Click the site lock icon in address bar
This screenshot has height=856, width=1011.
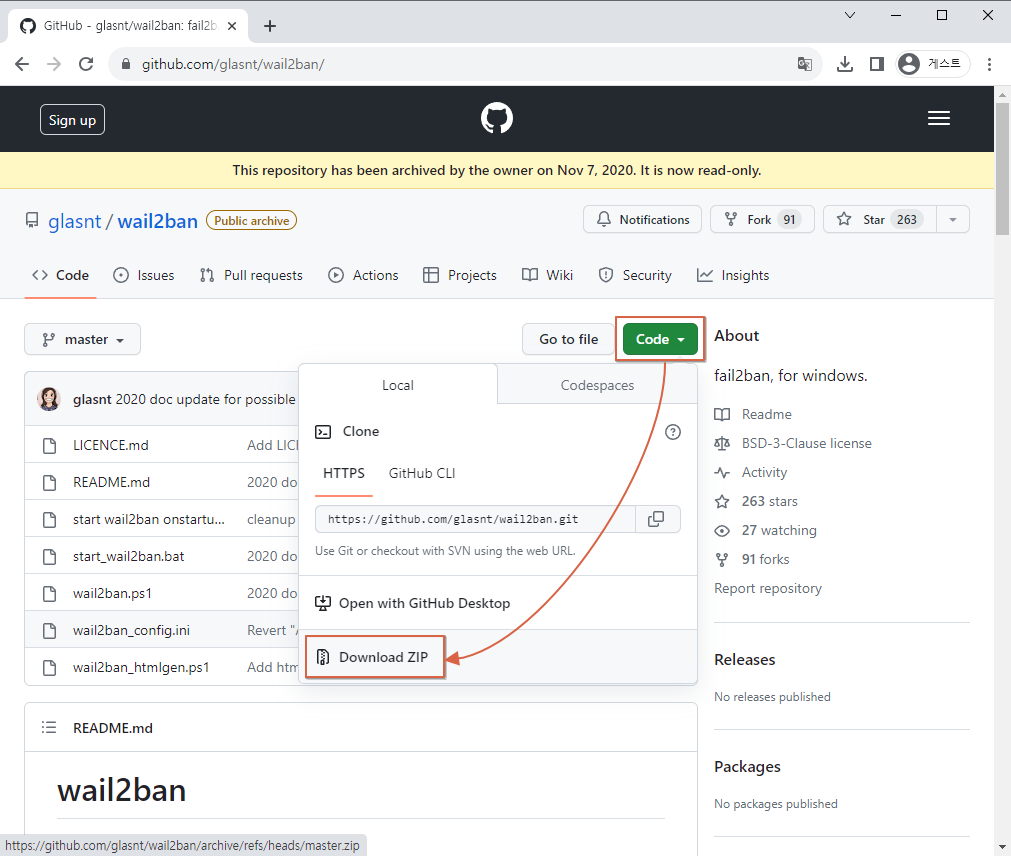(126, 64)
